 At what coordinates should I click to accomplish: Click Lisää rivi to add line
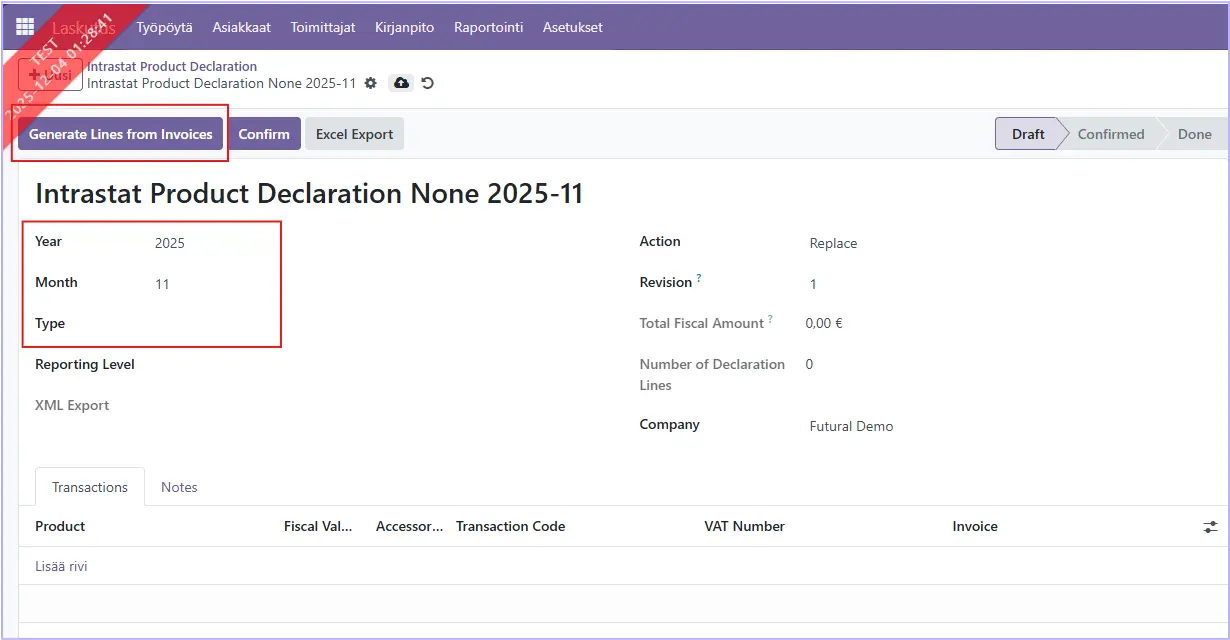coord(61,566)
